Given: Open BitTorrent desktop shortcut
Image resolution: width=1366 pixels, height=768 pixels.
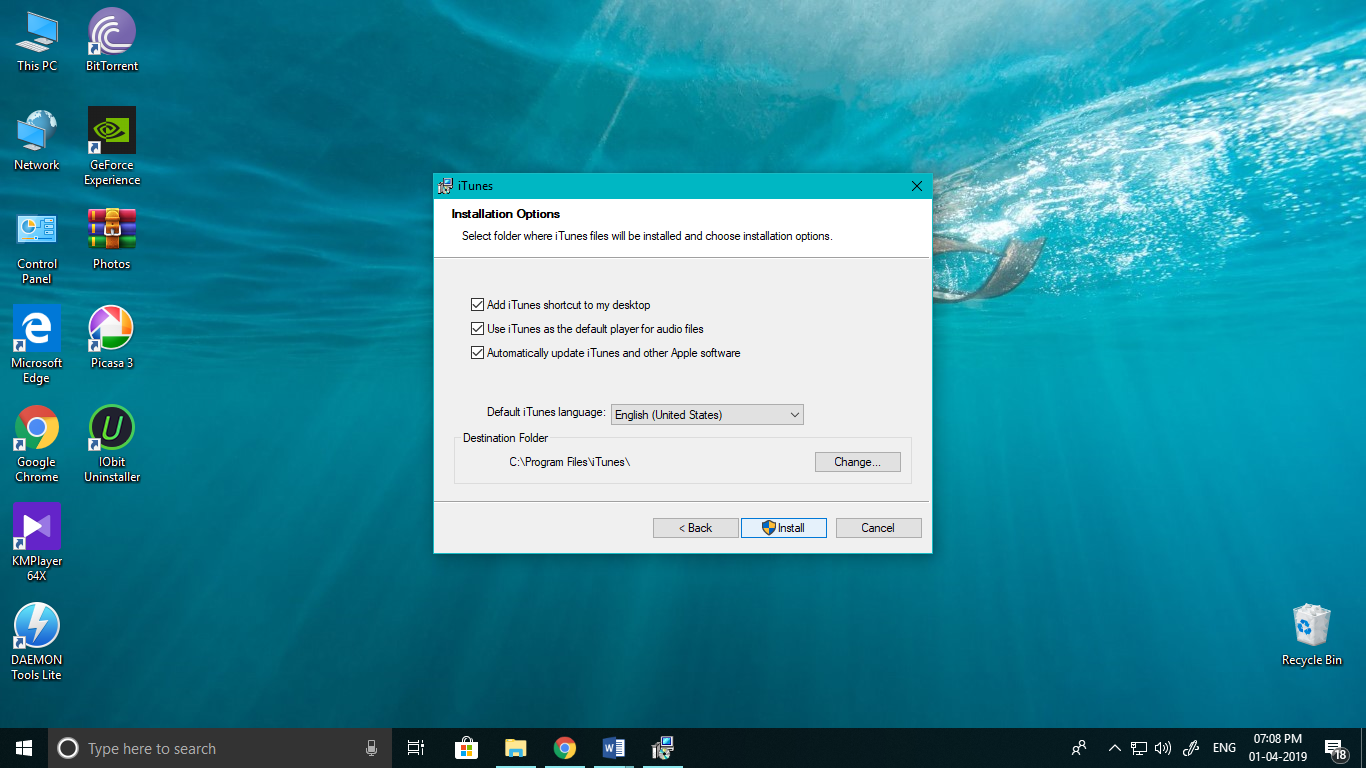Looking at the screenshot, I should [x=112, y=41].
